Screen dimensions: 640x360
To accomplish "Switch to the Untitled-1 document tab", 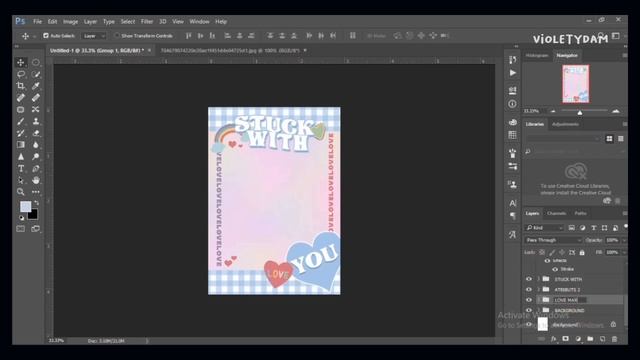I will click(x=96, y=51).
